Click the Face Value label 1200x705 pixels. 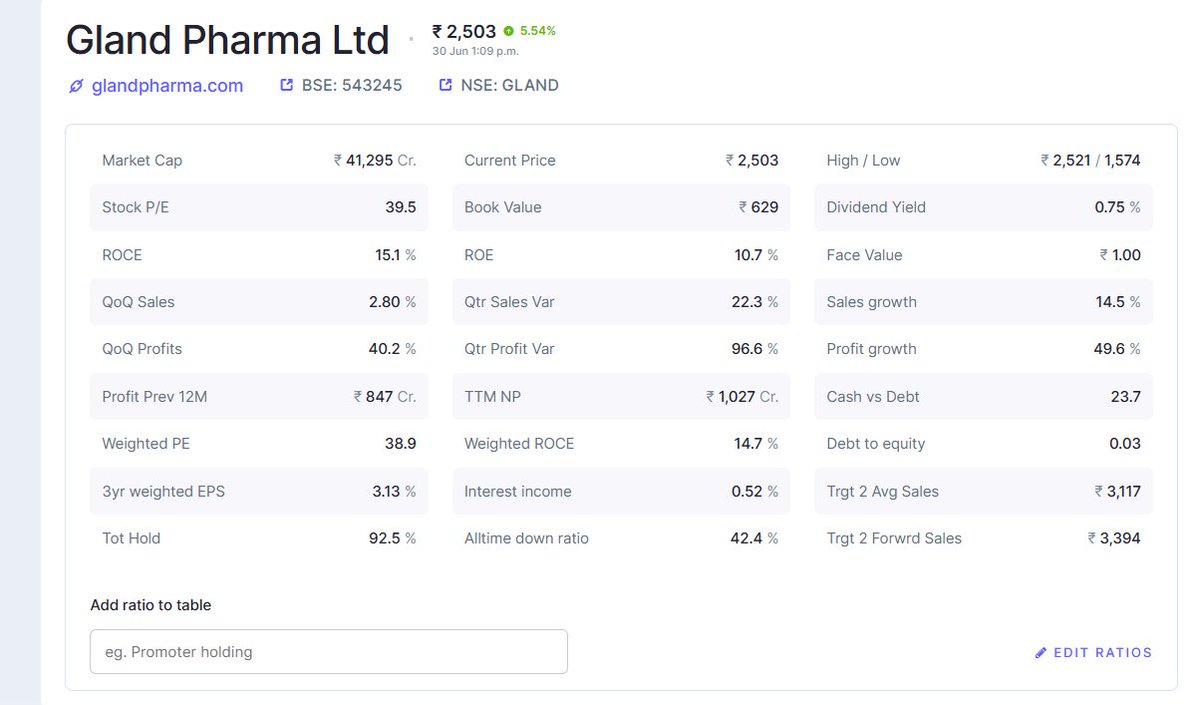864,255
